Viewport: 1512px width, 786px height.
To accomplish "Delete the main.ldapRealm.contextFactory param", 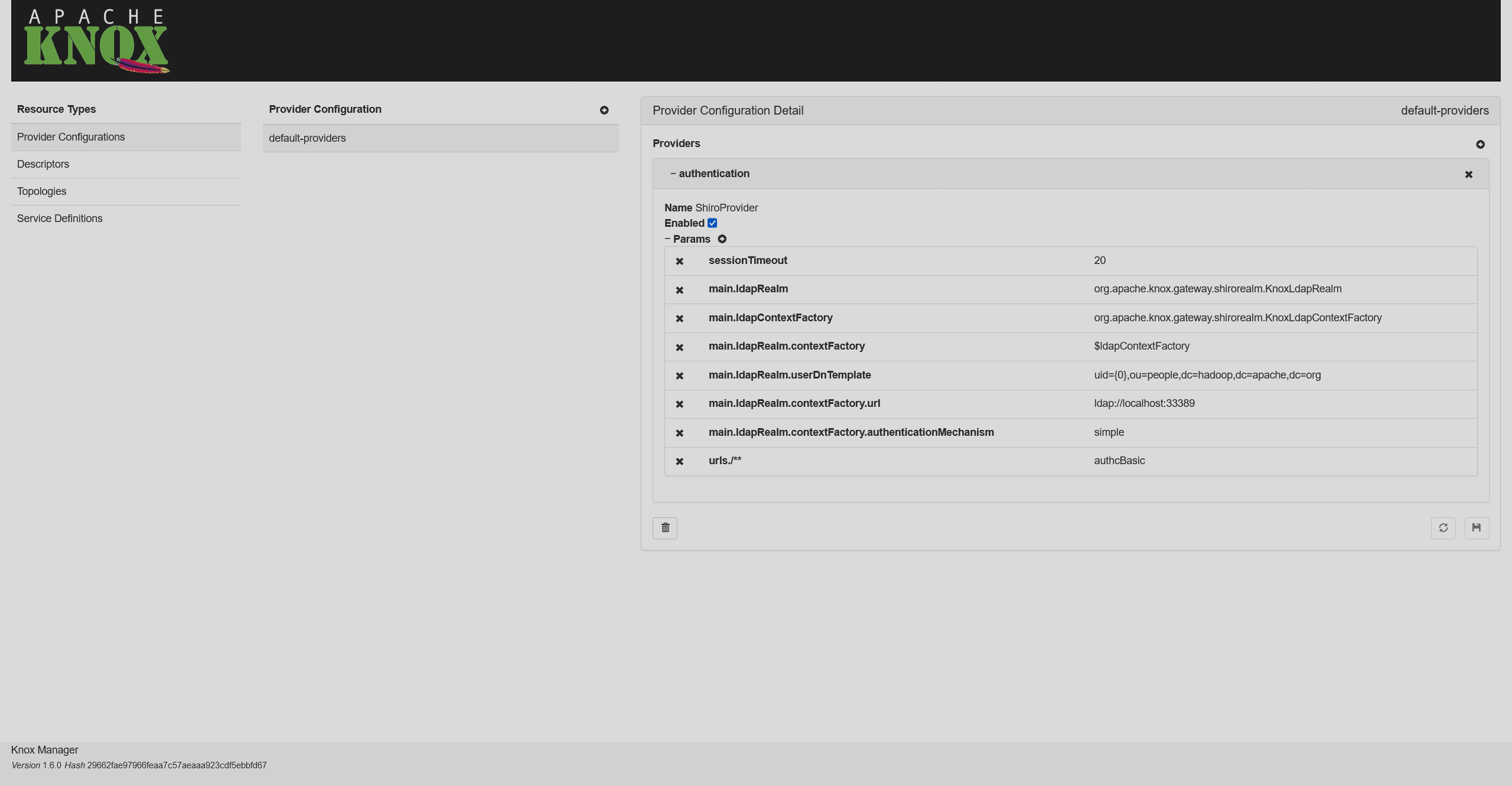I will click(x=679, y=348).
